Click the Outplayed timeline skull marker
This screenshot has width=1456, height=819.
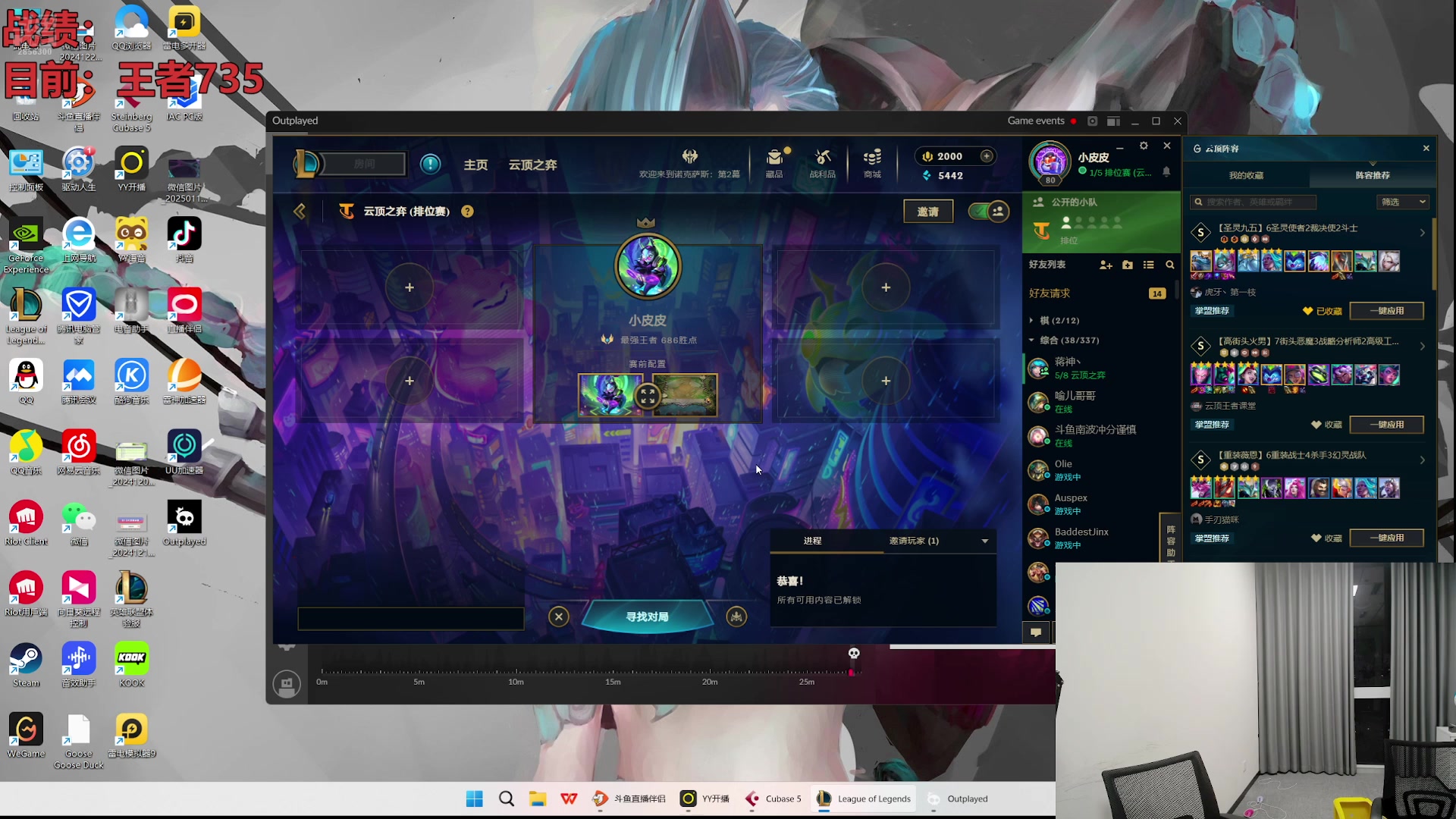[x=853, y=653]
